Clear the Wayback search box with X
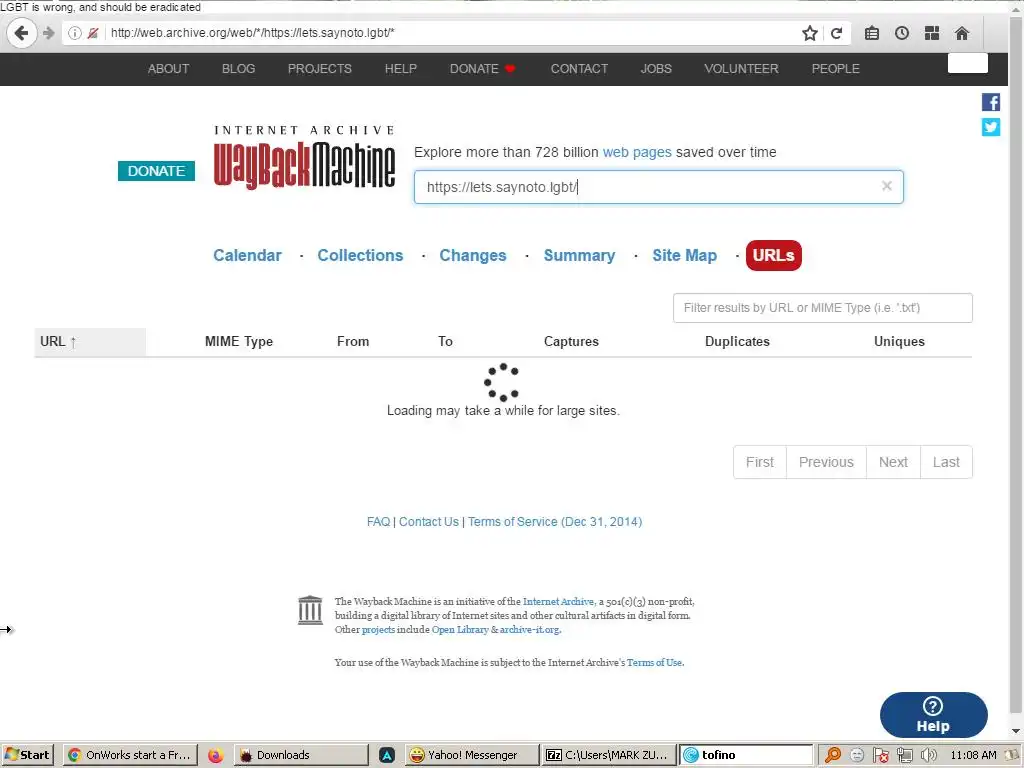 point(887,186)
